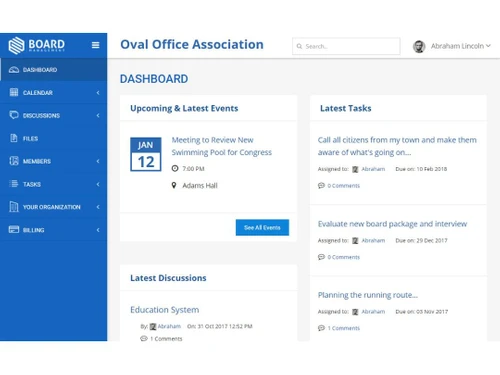Click the Your Organization building icon
Screen dimensions: 500x375
(x=14, y=207)
